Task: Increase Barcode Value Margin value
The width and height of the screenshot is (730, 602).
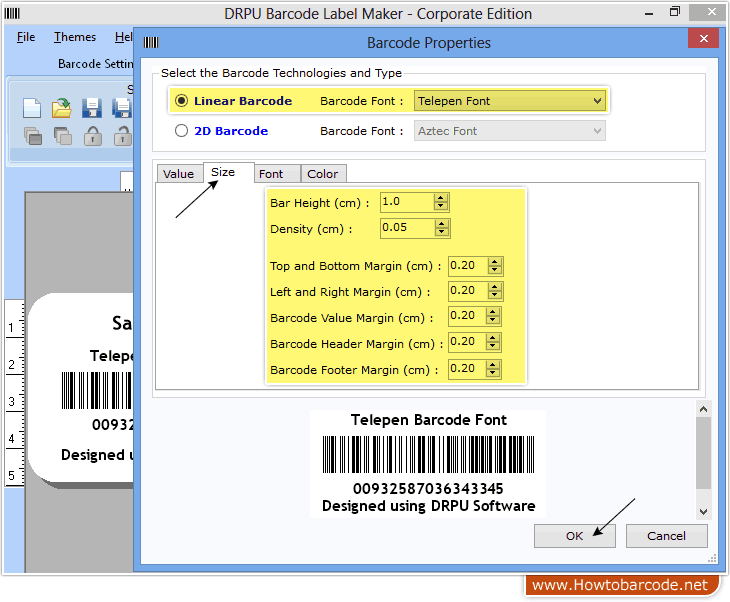Action: 493,312
